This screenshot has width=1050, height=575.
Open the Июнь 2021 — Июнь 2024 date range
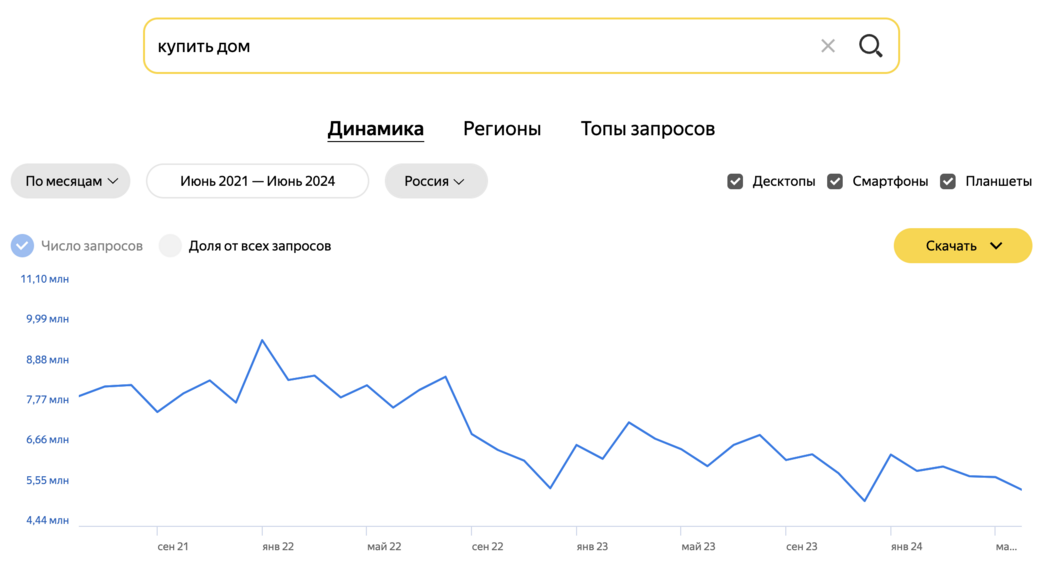(257, 181)
